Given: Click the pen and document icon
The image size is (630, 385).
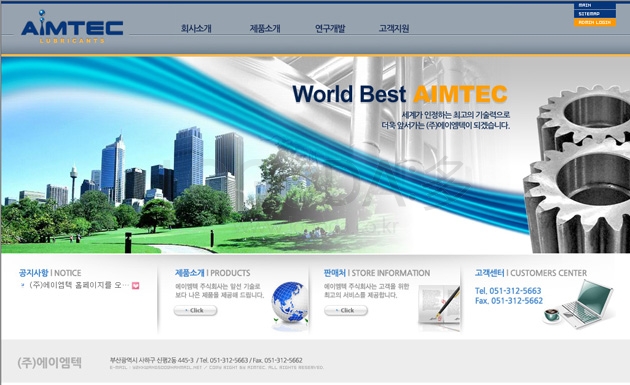Looking at the screenshot, I should (x=439, y=305).
